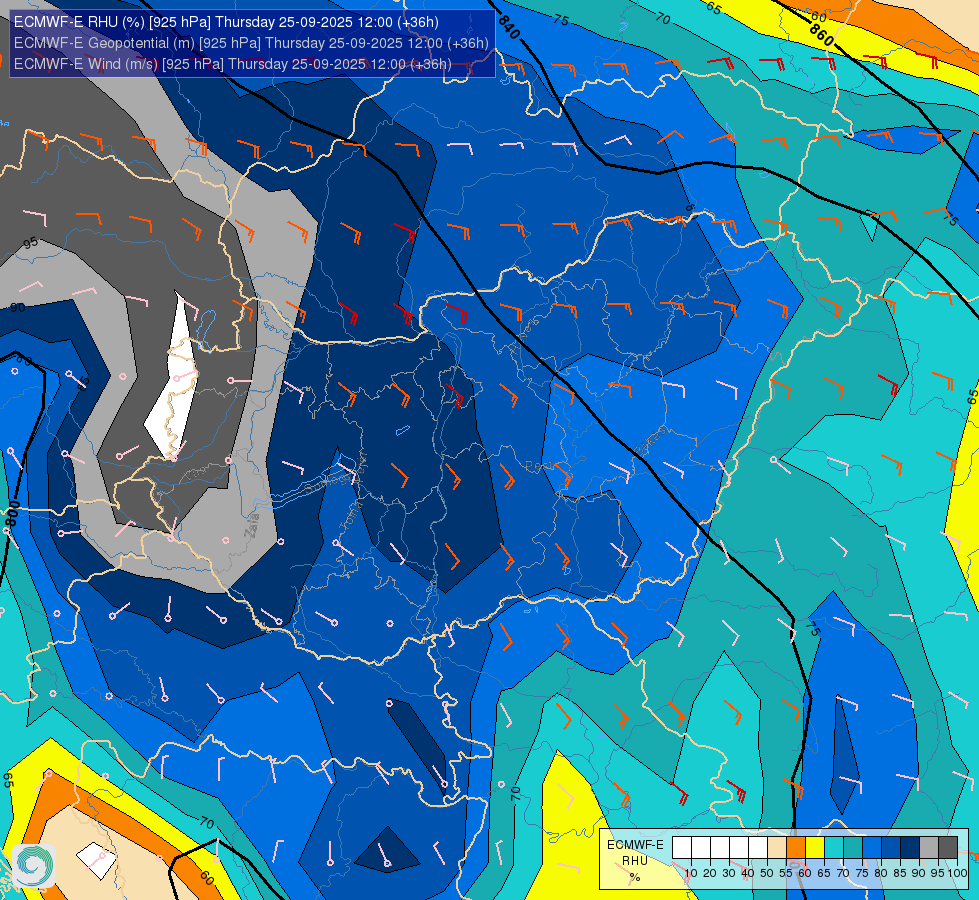Pick the bright blue 75–80 legend swatch
This screenshot has width=979, height=900.
pos(872,848)
